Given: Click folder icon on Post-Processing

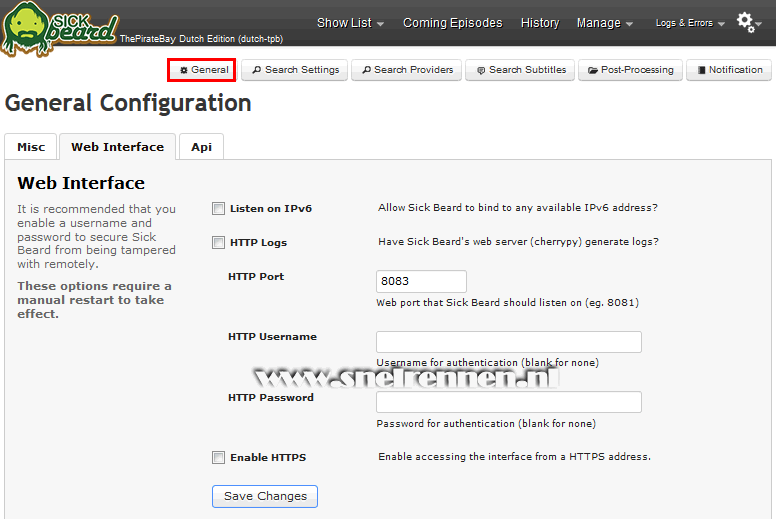Looking at the screenshot, I should click(x=592, y=70).
